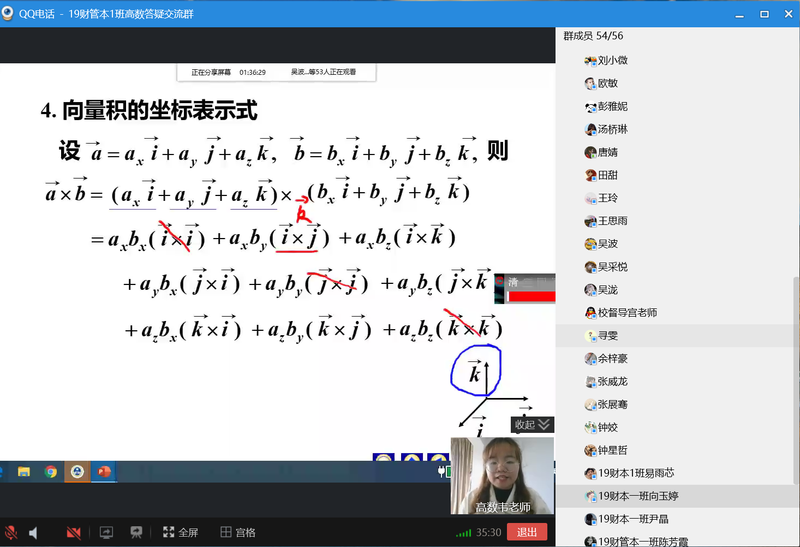Click the speaker volume icon
This screenshot has width=800, height=547.
pyautogui.click(x=33, y=533)
